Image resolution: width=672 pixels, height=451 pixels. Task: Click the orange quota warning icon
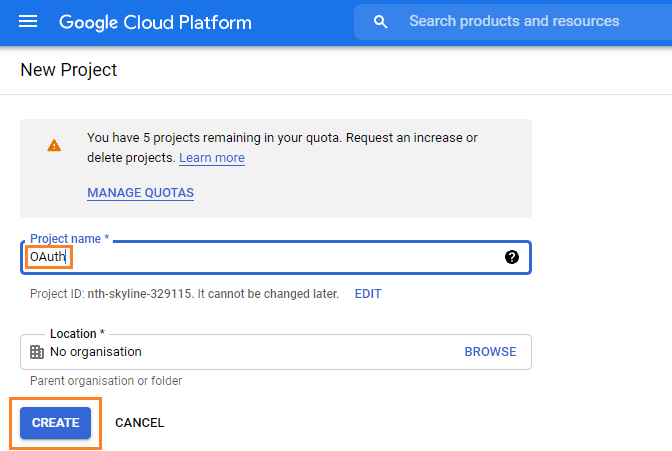click(x=54, y=145)
